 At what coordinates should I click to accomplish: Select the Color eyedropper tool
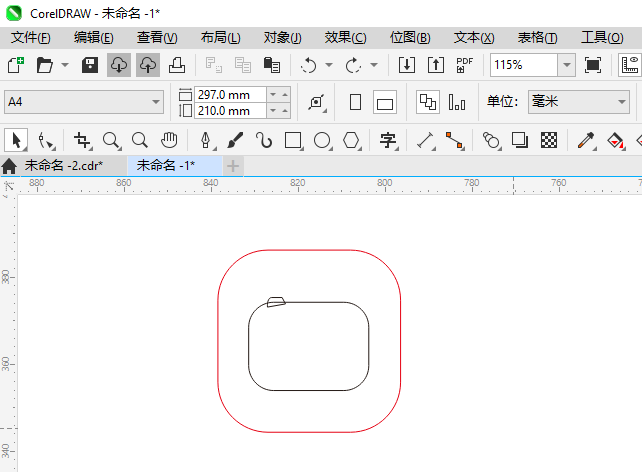pyautogui.click(x=586, y=140)
